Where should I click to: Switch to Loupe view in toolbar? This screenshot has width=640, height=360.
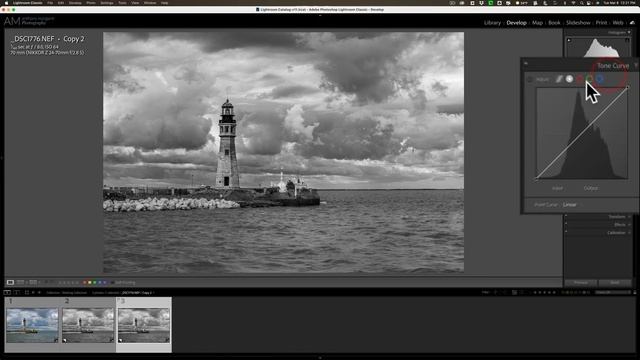(x=10, y=282)
